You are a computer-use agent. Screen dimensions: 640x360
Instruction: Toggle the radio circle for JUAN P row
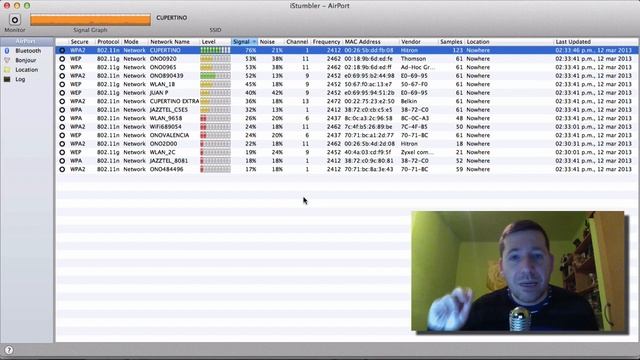click(x=62, y=93)
